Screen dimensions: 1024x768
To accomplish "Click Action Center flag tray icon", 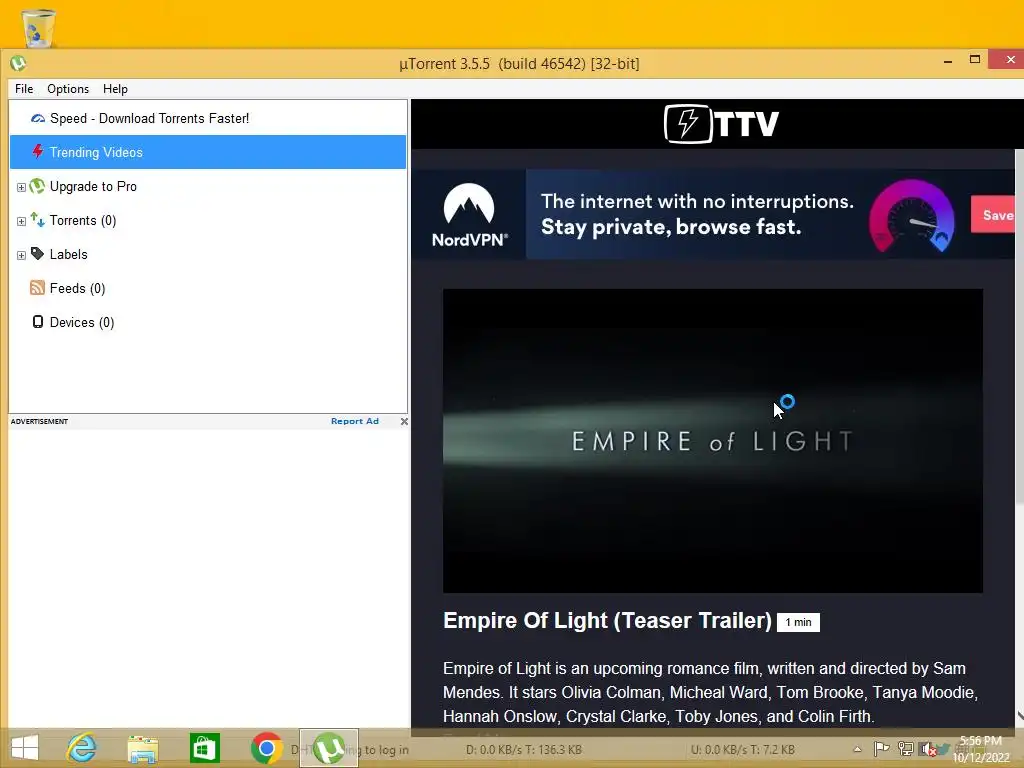I will click(x=881, y=748).
